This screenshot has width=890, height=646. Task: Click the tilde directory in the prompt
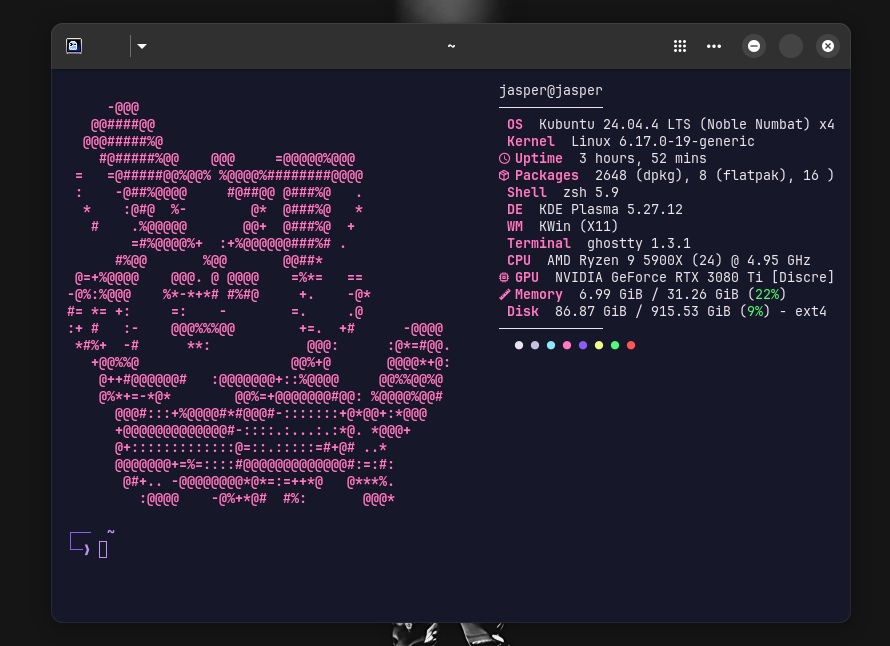tap(111, 532)
